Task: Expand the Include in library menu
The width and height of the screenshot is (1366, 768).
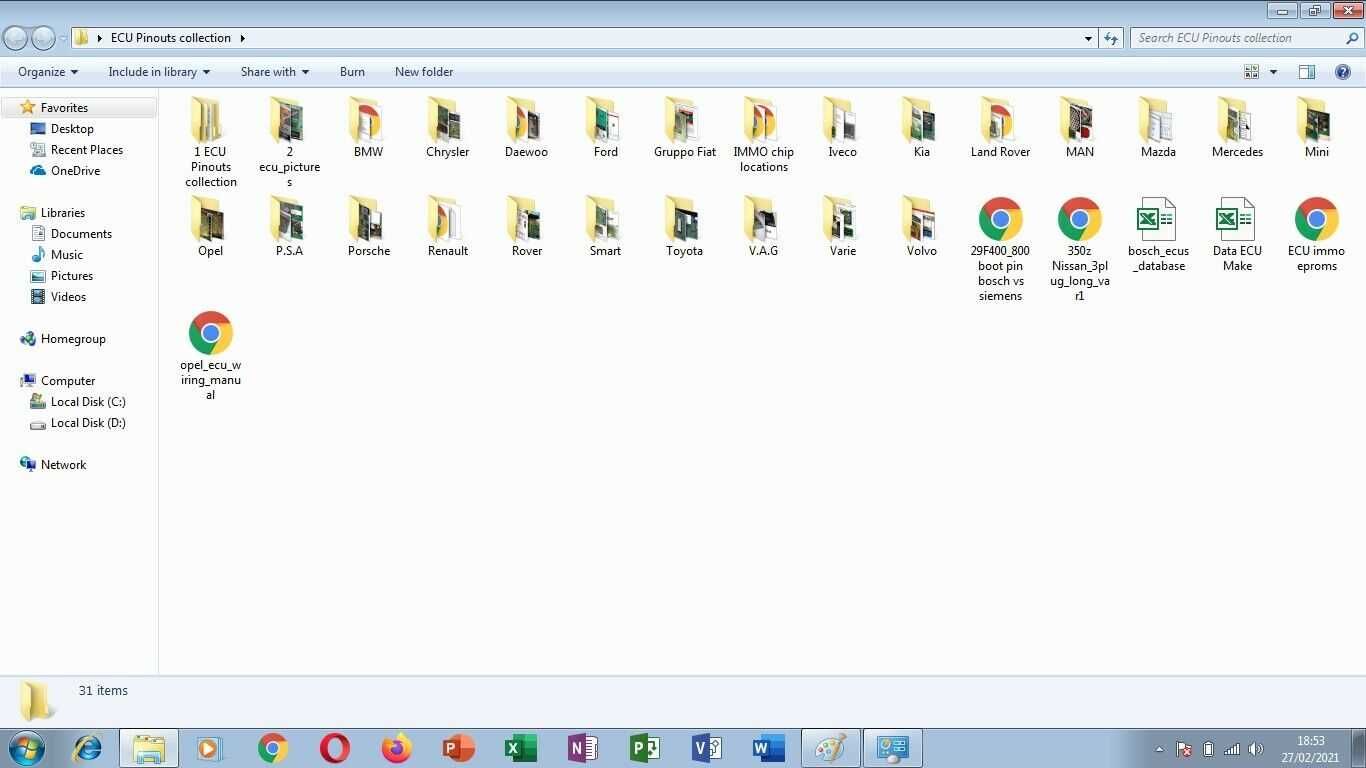Action: tap(159, 72)
